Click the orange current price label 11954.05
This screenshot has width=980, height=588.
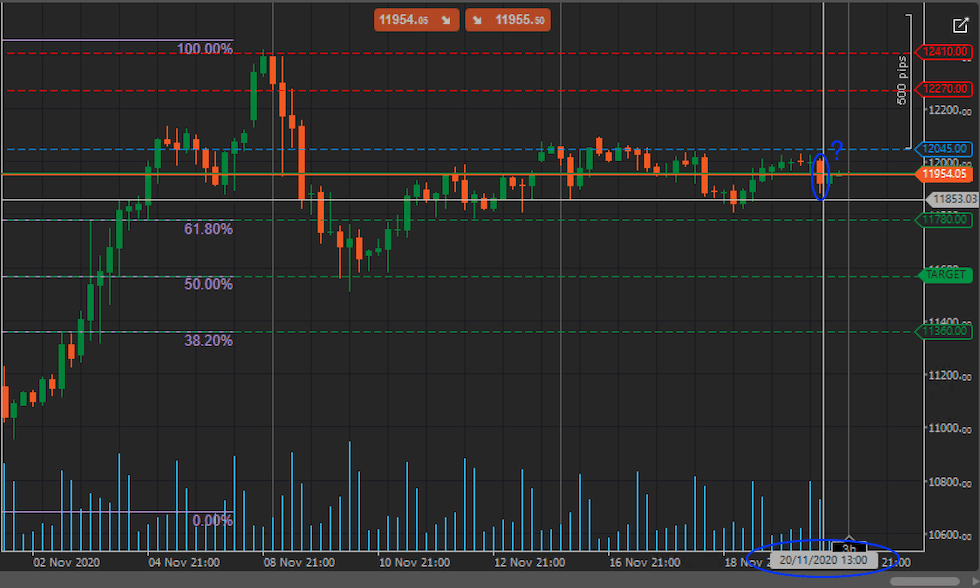coord(945,174)
